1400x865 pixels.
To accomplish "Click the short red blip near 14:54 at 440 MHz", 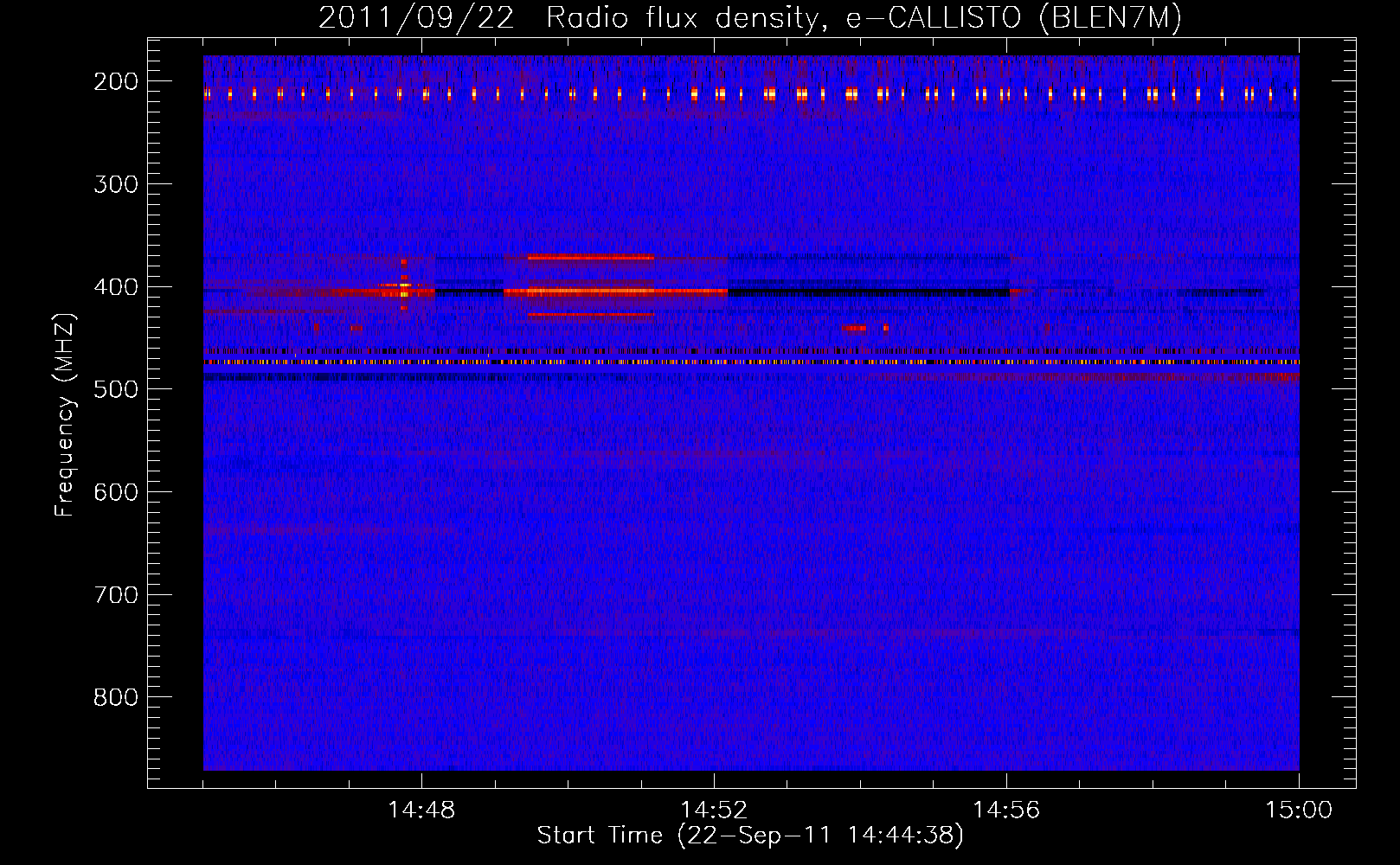I will click(855, 328).
